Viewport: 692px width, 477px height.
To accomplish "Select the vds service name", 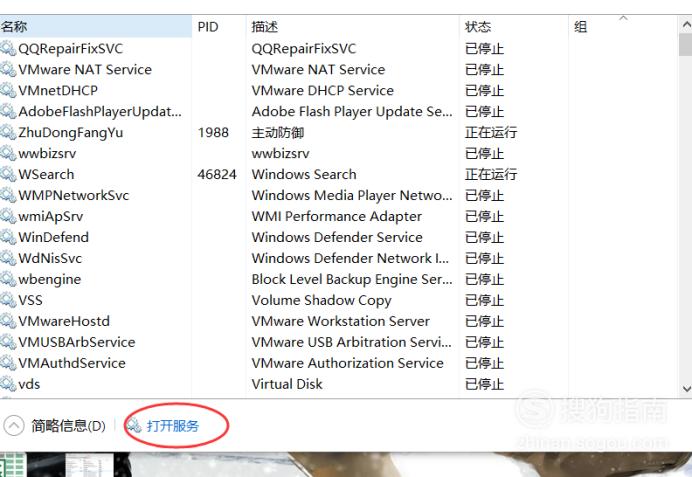I will pos(29,383).
